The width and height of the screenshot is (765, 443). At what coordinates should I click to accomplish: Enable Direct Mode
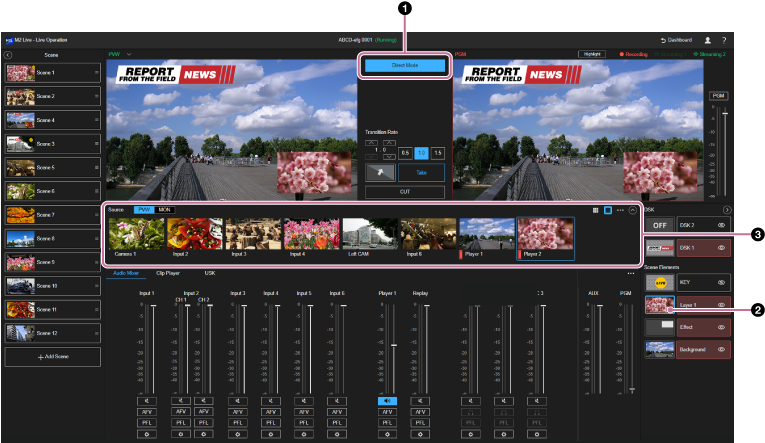tap(405, 65)
